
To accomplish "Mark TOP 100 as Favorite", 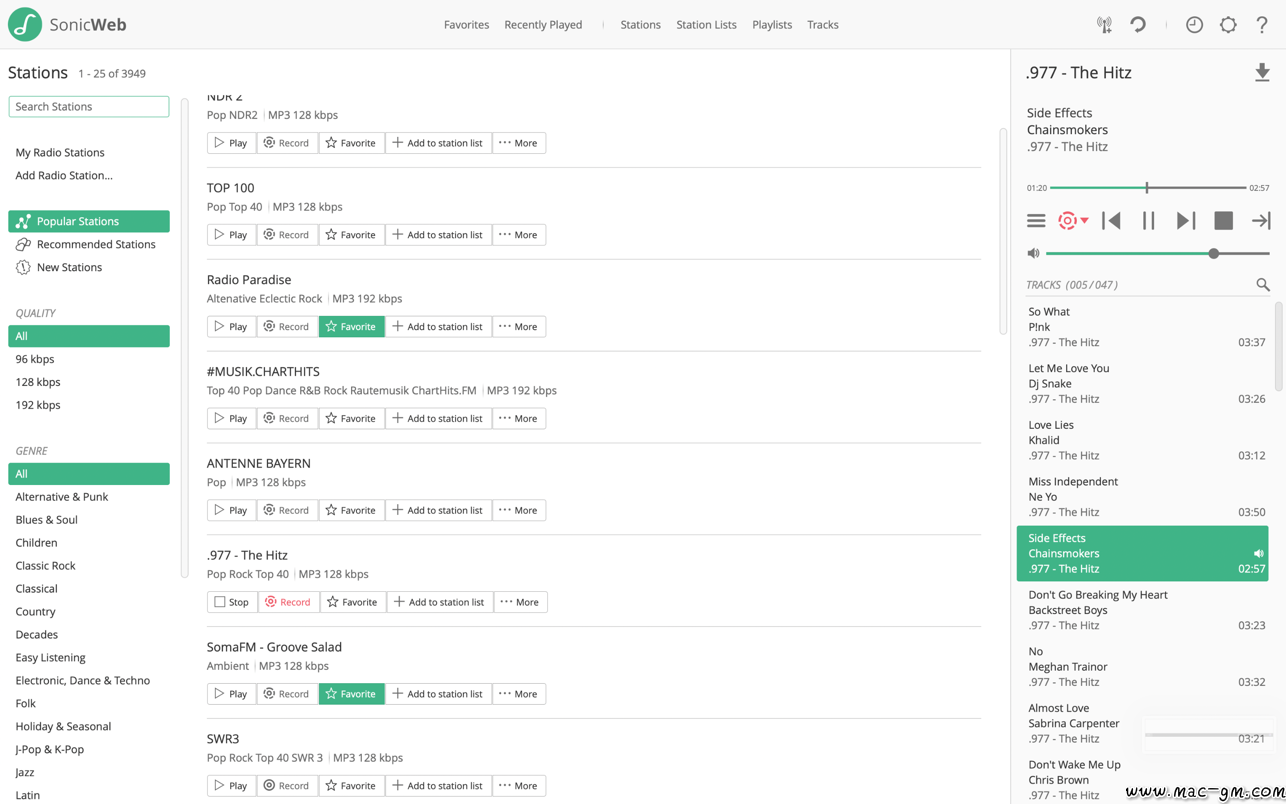I will [x=351, y=235].
